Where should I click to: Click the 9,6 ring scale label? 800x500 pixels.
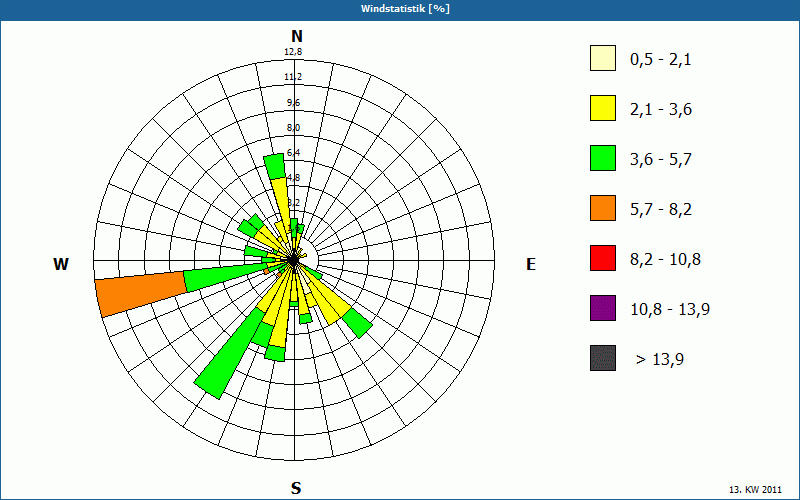(293, 103)
